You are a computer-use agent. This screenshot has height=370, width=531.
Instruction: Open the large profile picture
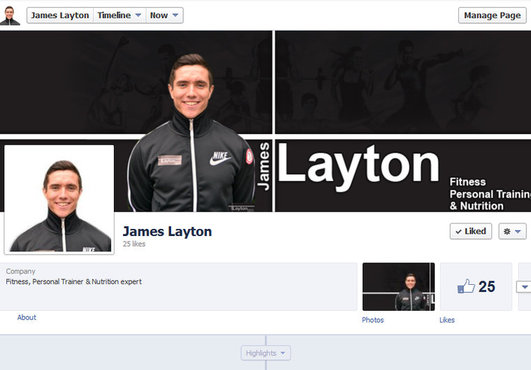(x=59, y=199)
